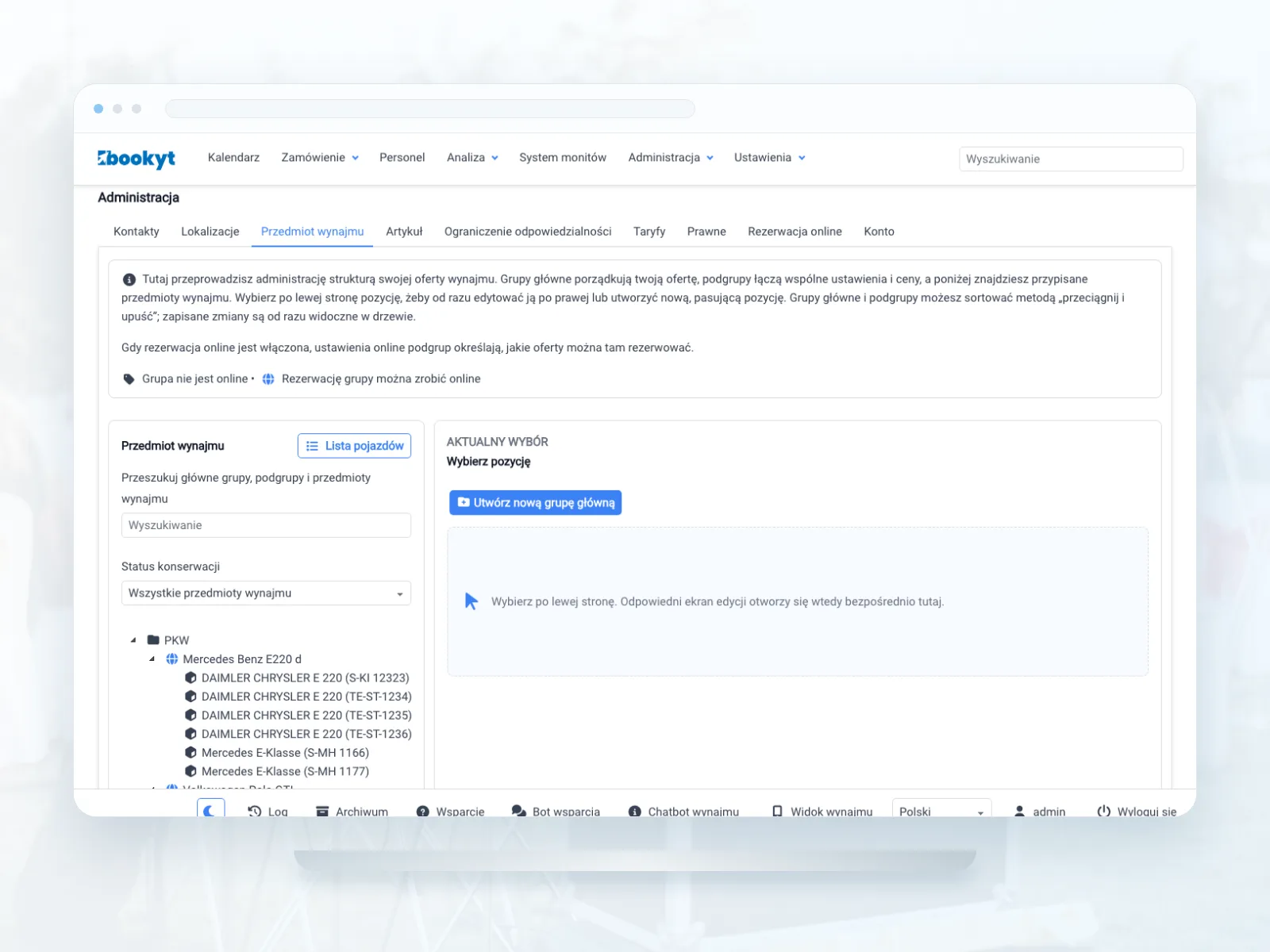
Task: Open Status konserwacji dropdown
Action: [266, 593]
